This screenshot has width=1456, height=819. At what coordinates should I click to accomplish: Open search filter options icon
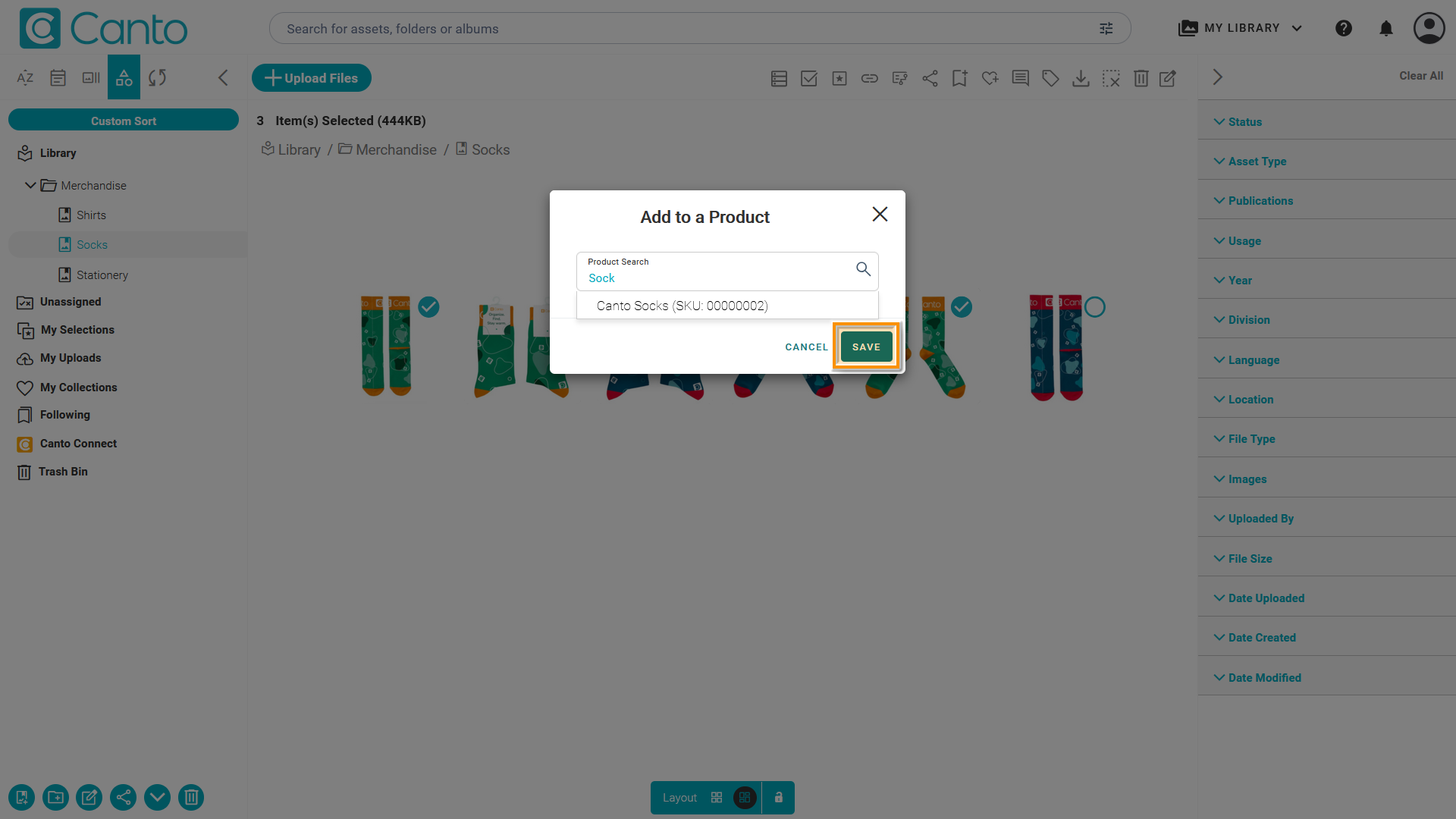[x=1106, y=29]
